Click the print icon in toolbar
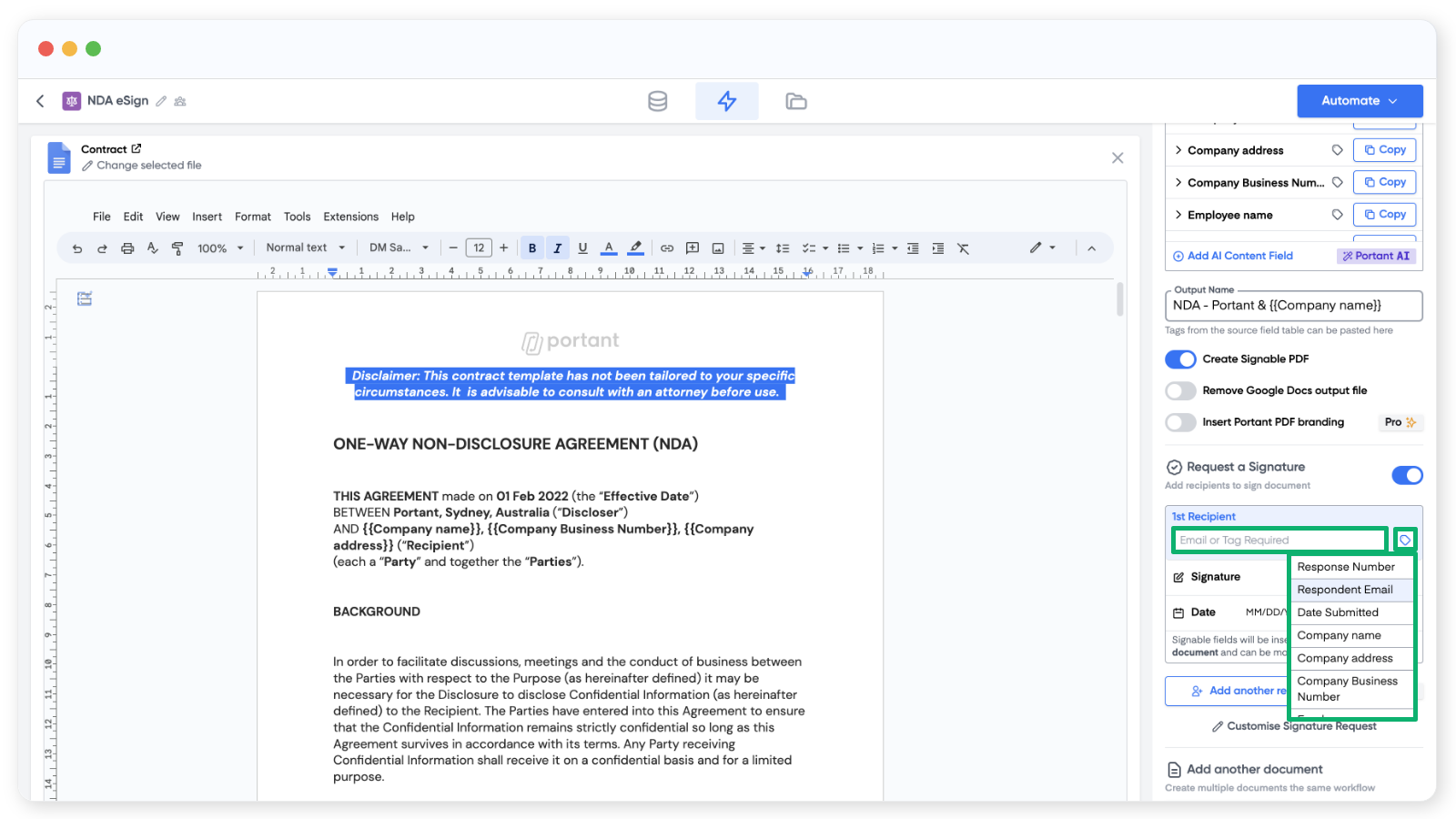Viewport: 1456px width, 819px height. [127, 248]
